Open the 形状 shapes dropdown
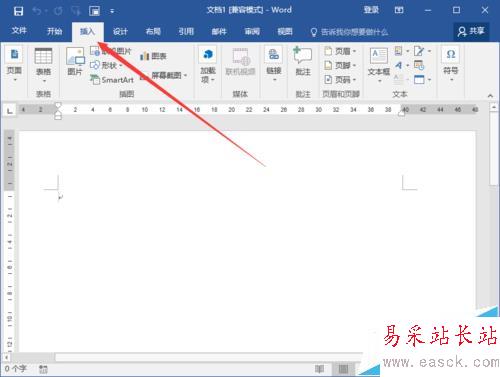 click(x=106, y=65)
